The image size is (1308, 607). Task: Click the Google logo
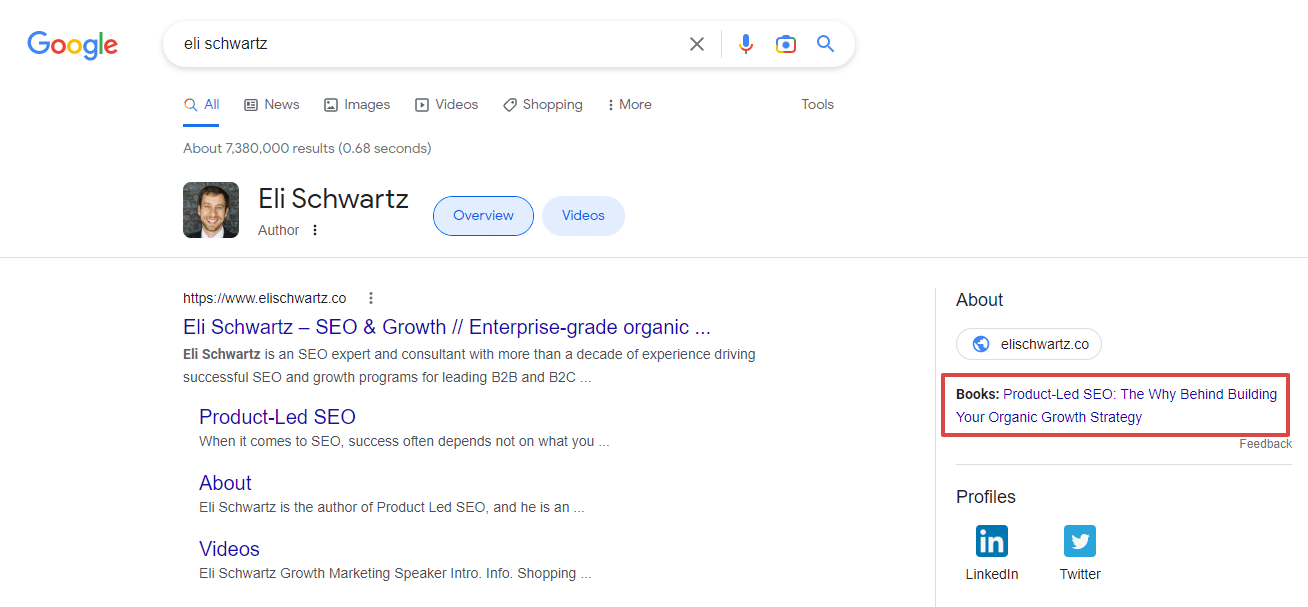72,44
